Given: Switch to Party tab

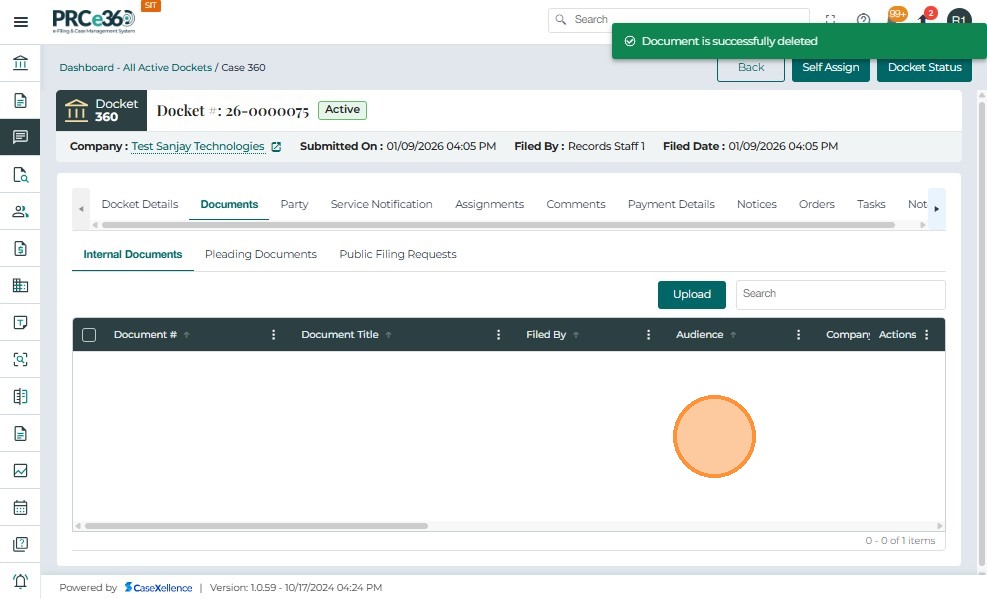Looking at the screenshot, I should click(294, 204).
